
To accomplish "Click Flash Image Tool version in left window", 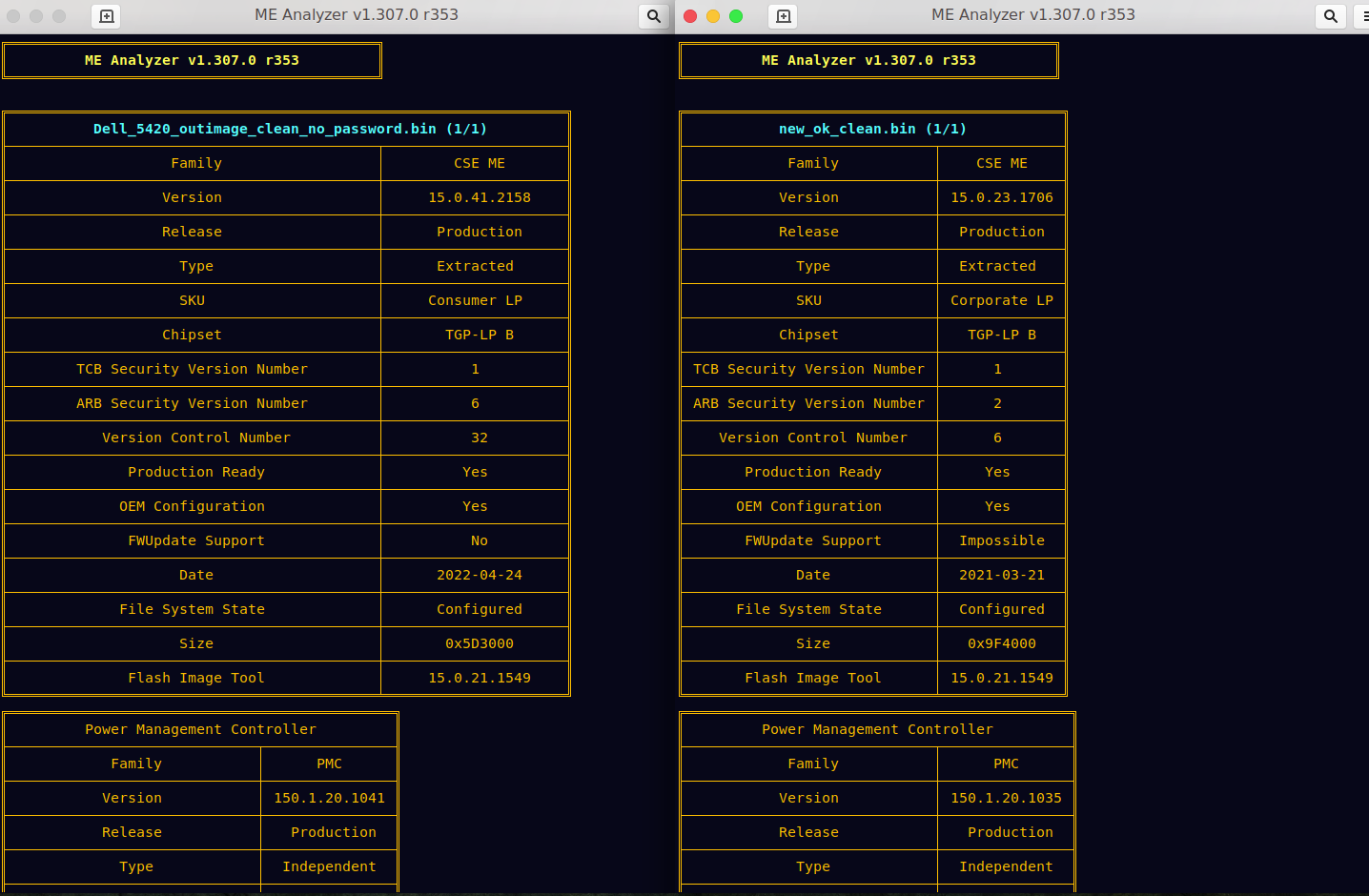I will (x=480, y=678).
